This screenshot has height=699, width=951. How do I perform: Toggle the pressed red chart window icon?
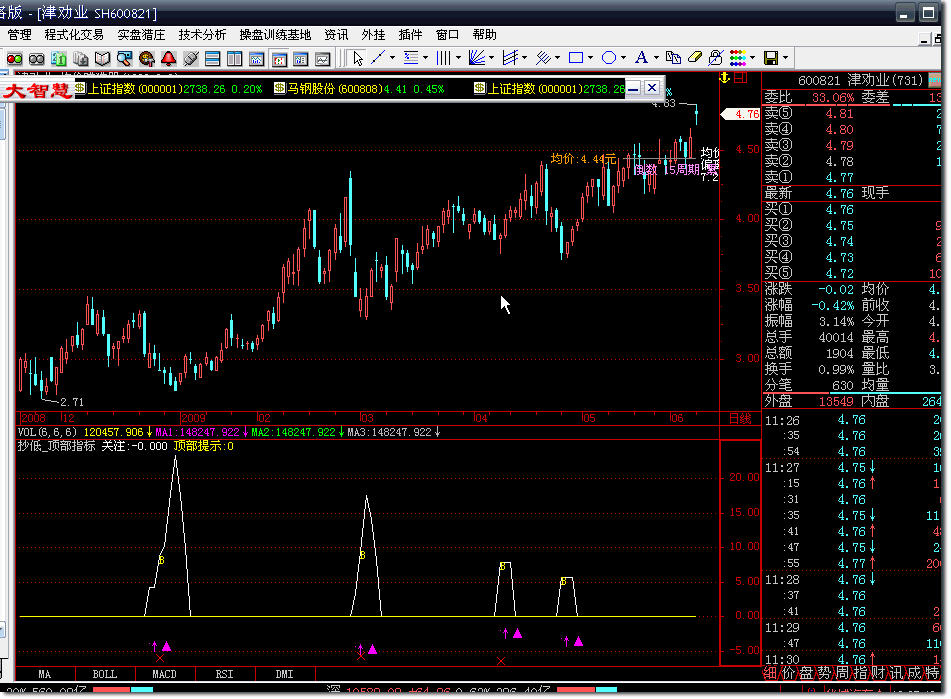[279, 58]
